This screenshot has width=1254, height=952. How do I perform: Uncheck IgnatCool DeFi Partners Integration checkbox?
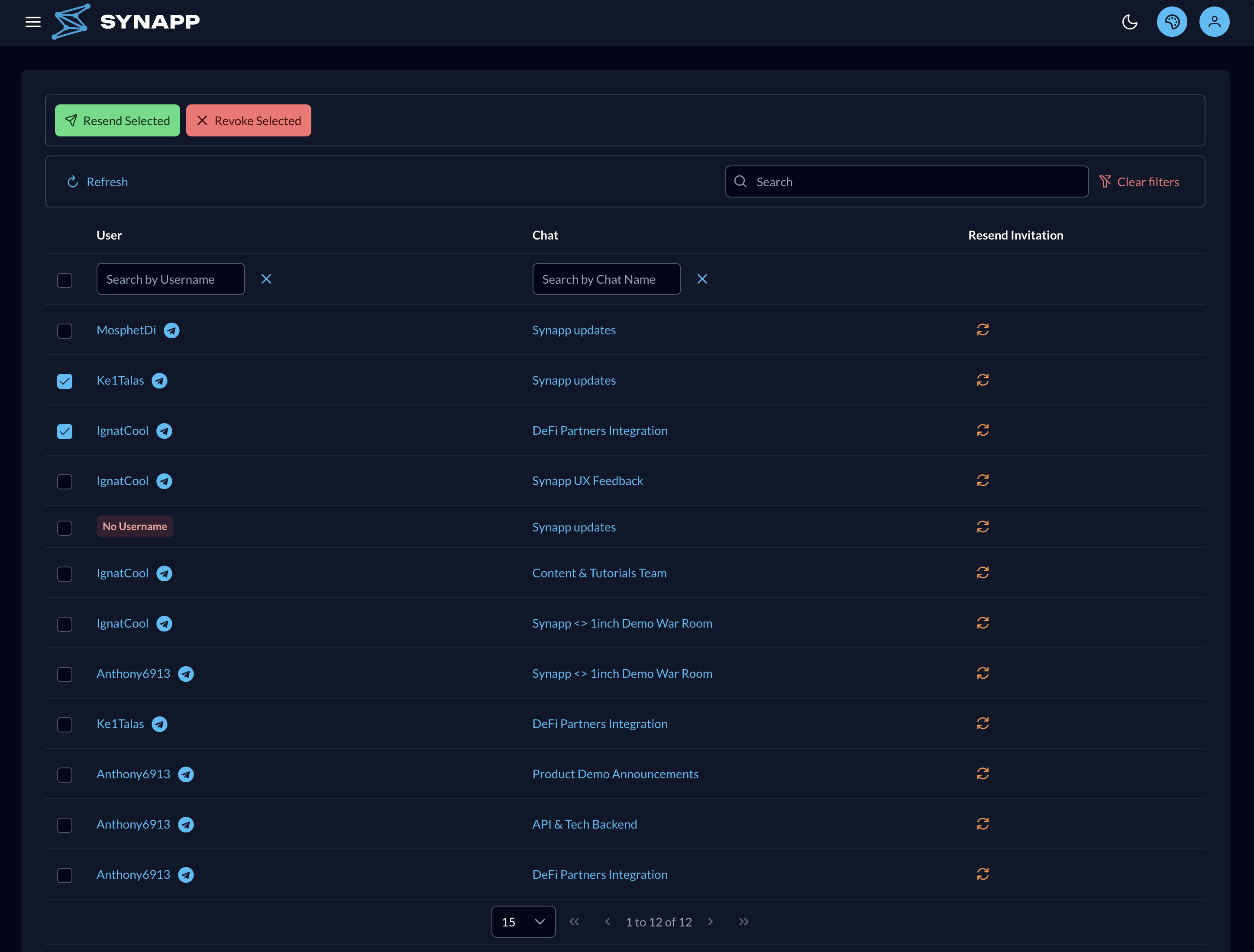65,431
